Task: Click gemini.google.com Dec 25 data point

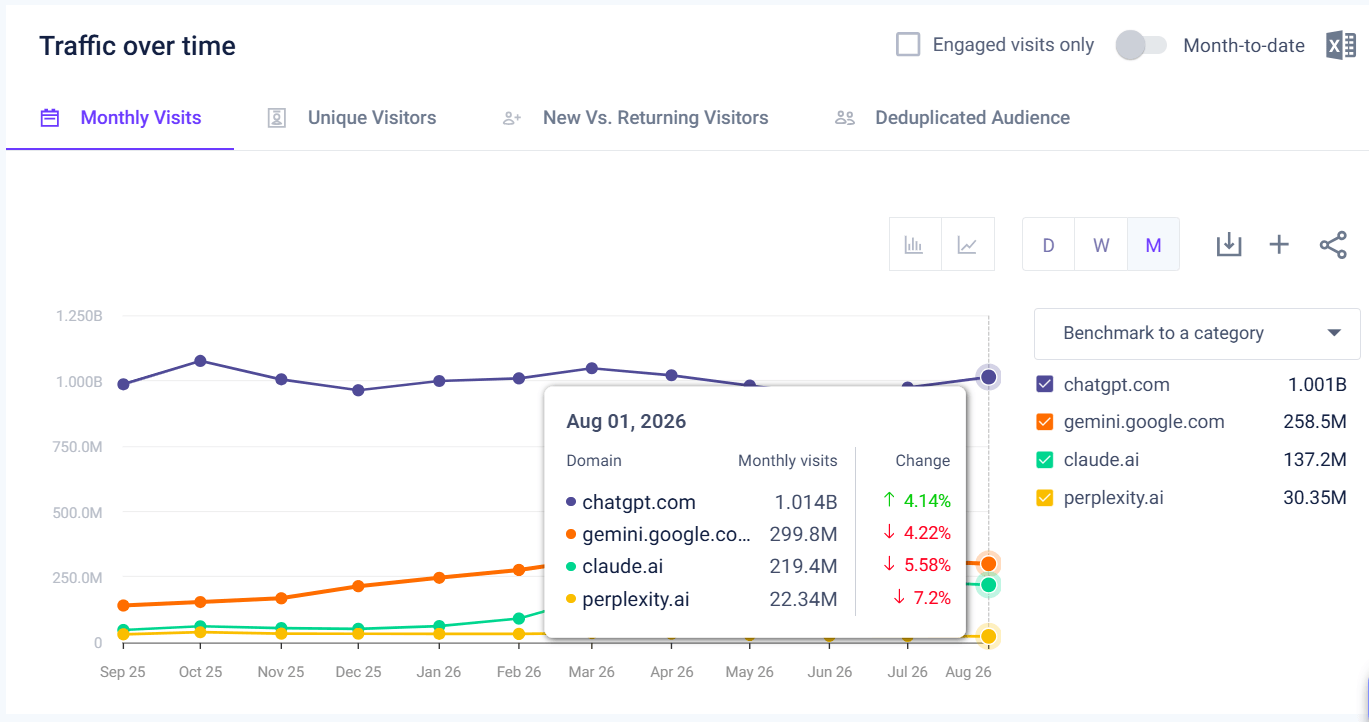Action: (359, 586)
